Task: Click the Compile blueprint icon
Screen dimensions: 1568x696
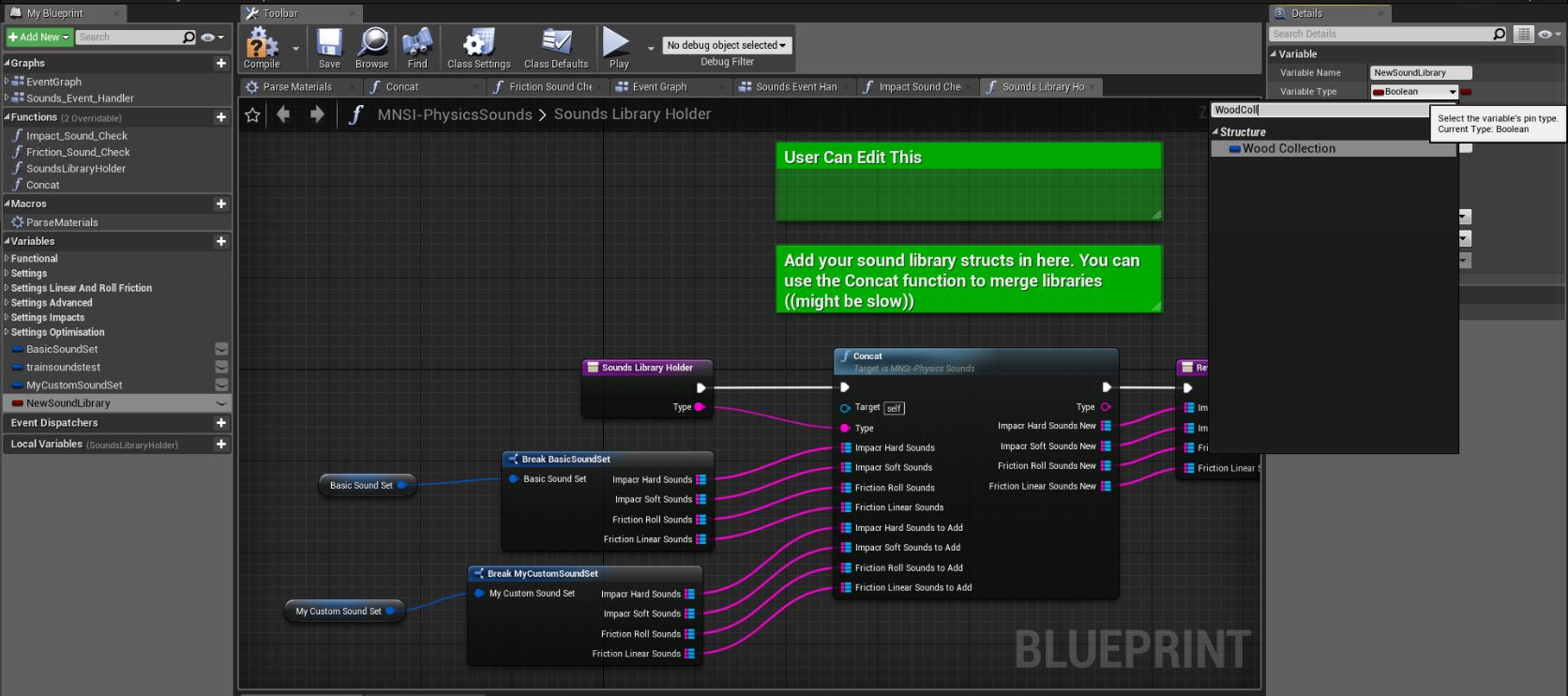Action: coord(262,43)
